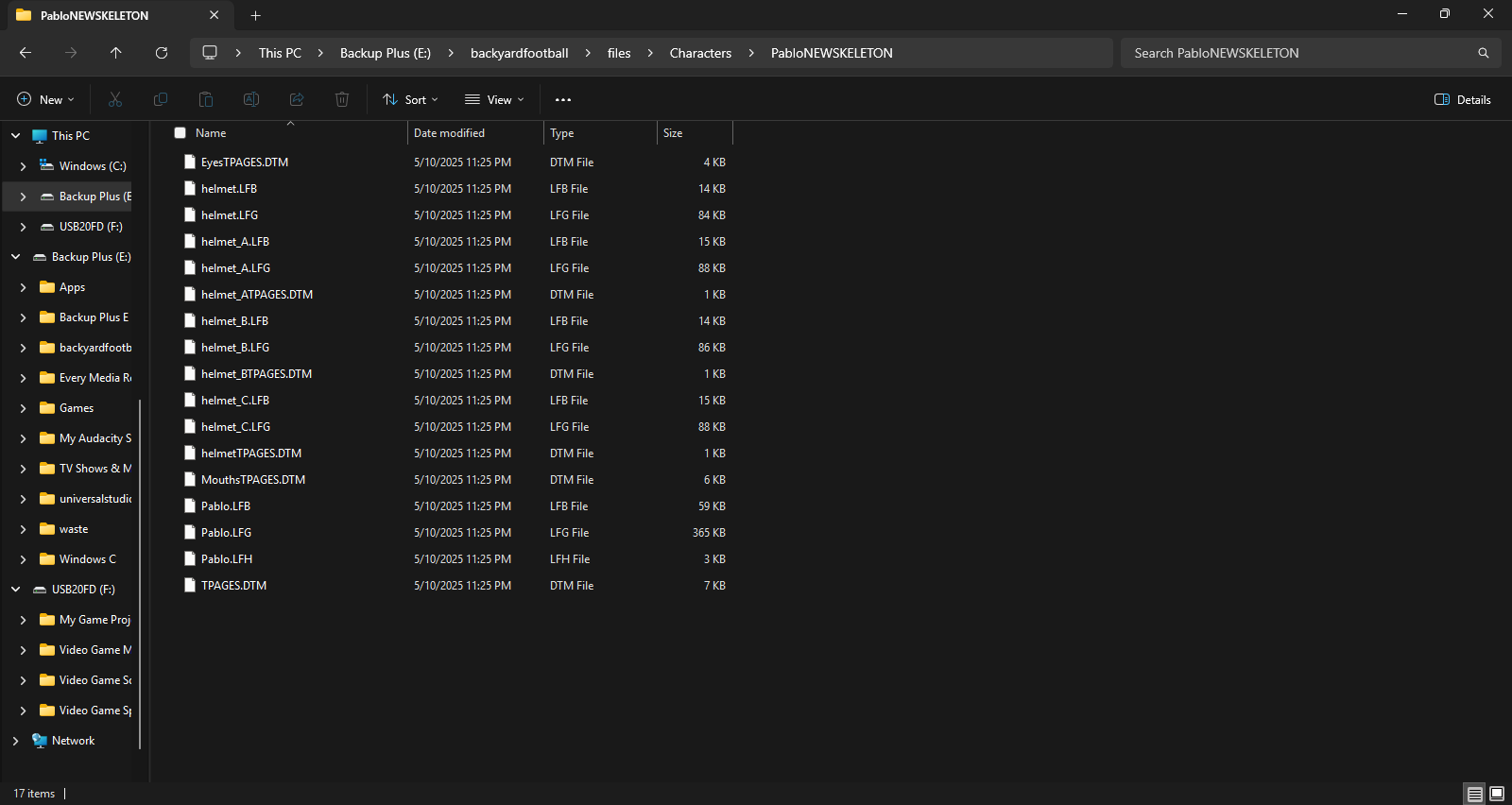Open chevron after Characters in breadcrumb

[x=751, y=53]
